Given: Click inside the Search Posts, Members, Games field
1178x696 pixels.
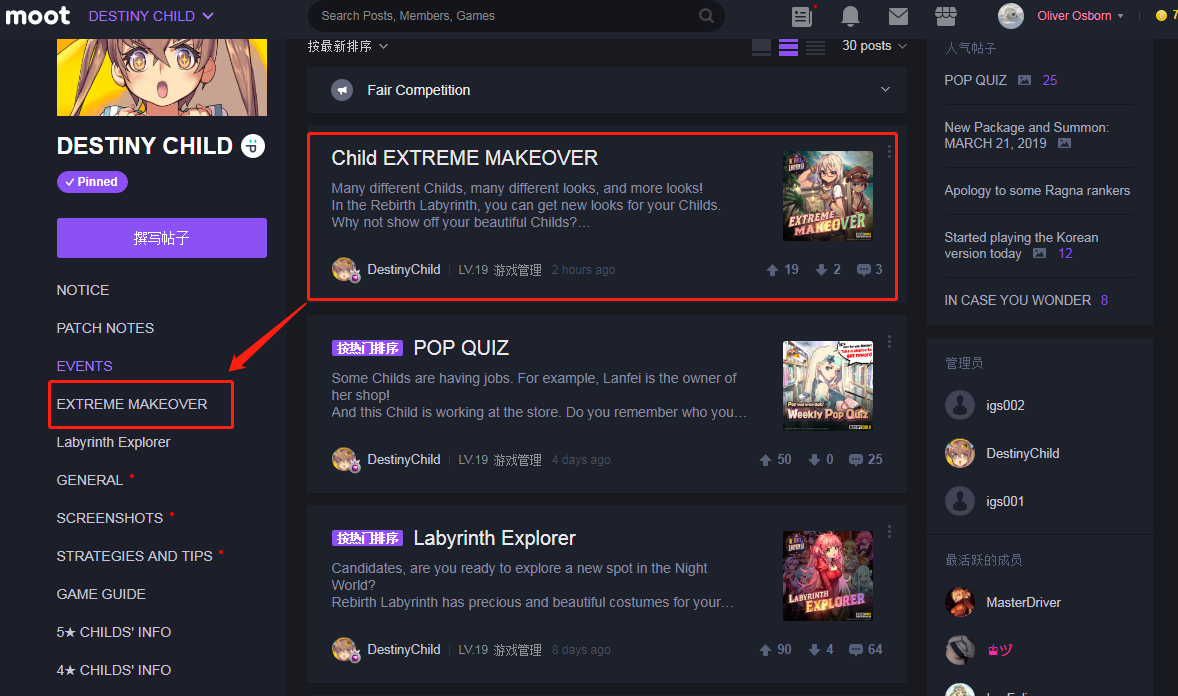Looking at the screenshot, I should [x=516, y=16].
